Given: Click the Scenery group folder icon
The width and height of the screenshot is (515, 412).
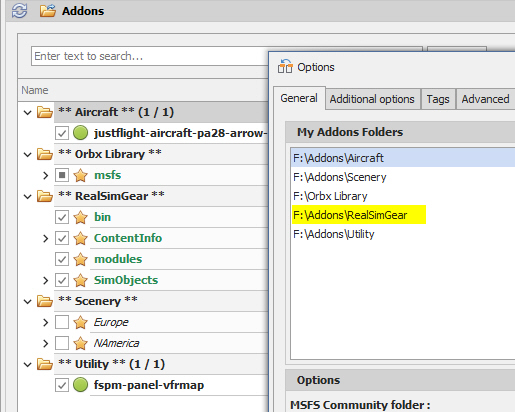Looking at the screenshot, I should coord(45,301).
